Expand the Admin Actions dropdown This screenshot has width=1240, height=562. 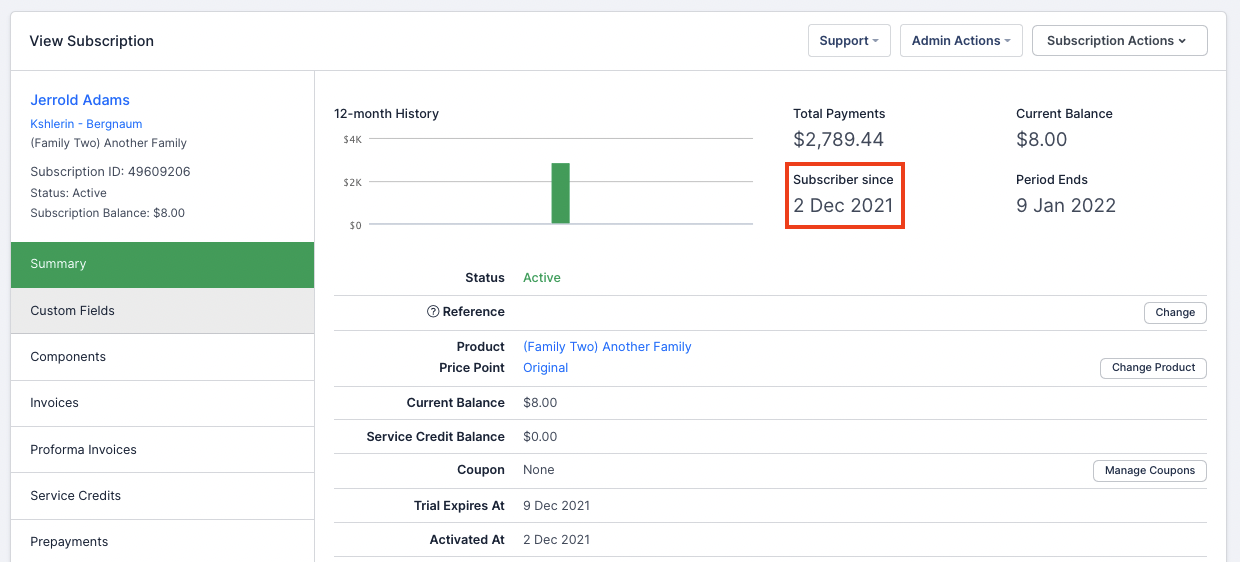(x=960, y=41)
